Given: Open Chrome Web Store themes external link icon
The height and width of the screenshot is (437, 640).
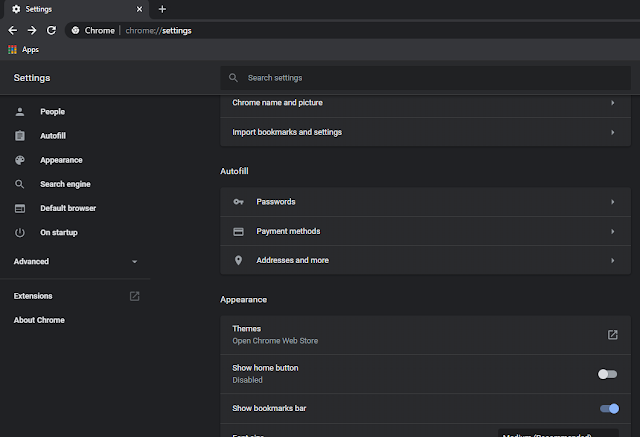Looking at the screenshot, I should click(x=613, y=335).
